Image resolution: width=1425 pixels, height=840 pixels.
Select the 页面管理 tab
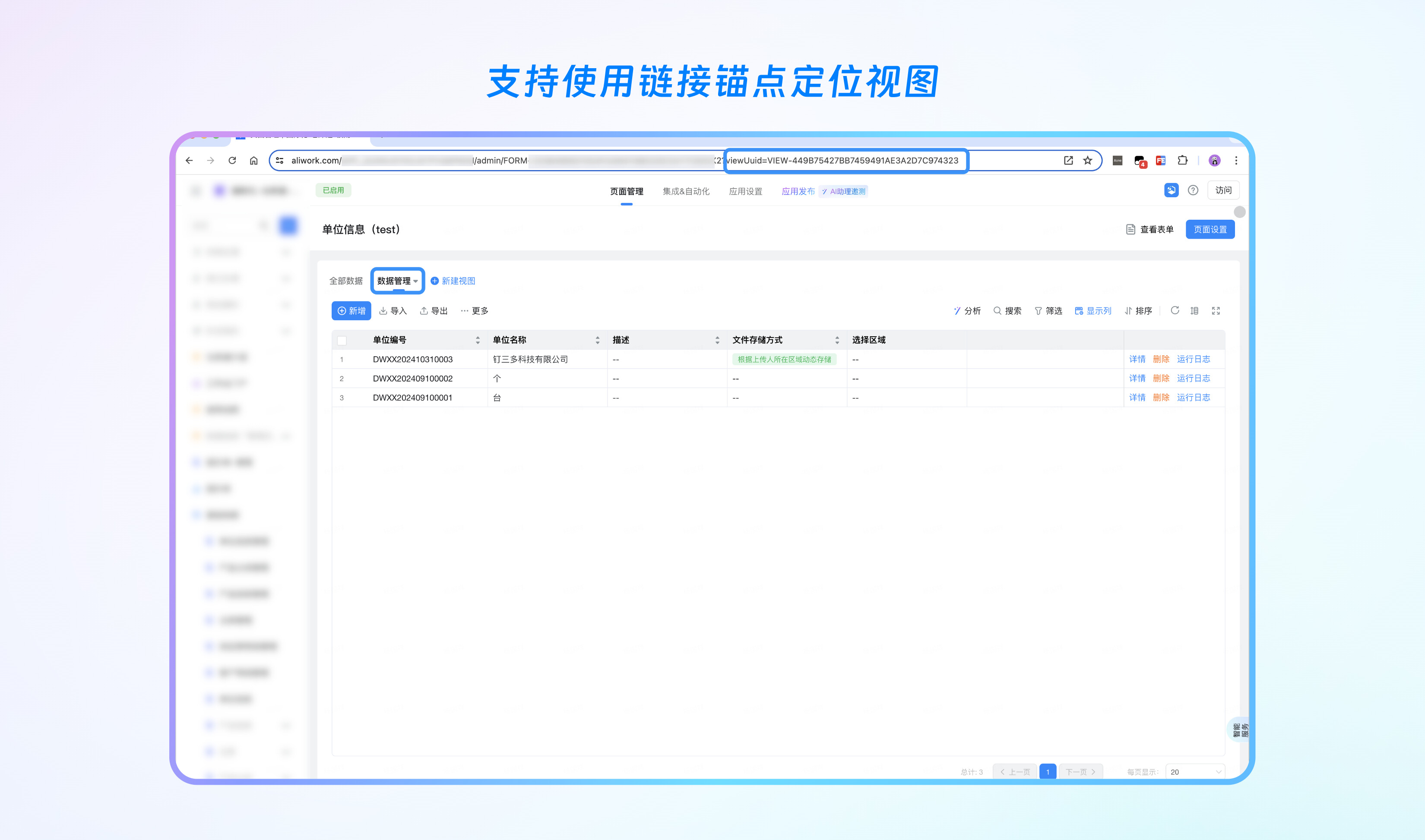[x=626, y=191]
